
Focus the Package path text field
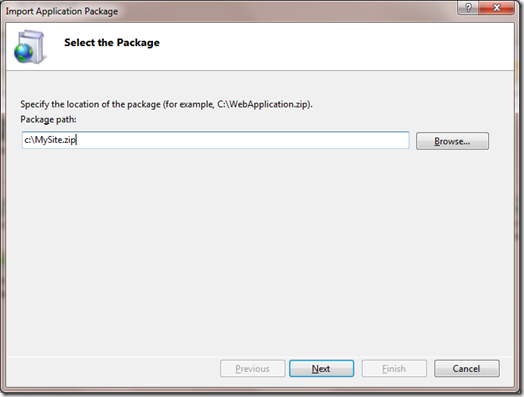[216, 140]
